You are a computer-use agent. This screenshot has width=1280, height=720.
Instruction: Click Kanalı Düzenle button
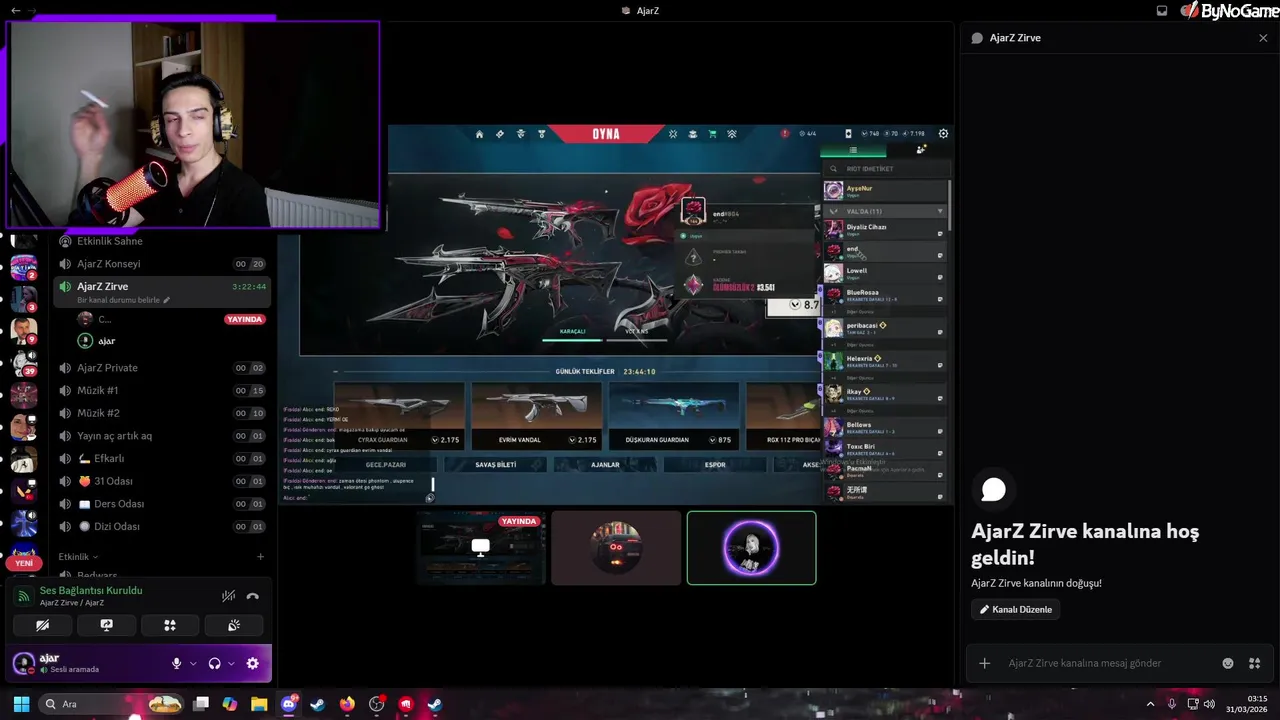(x=1015, y=609)
